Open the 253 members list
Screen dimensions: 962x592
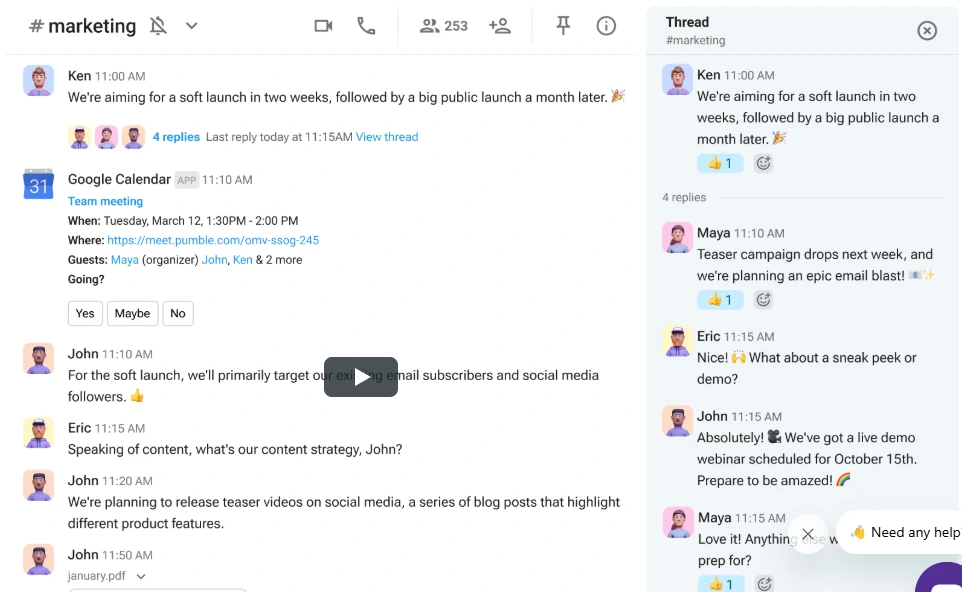point(444,26)
